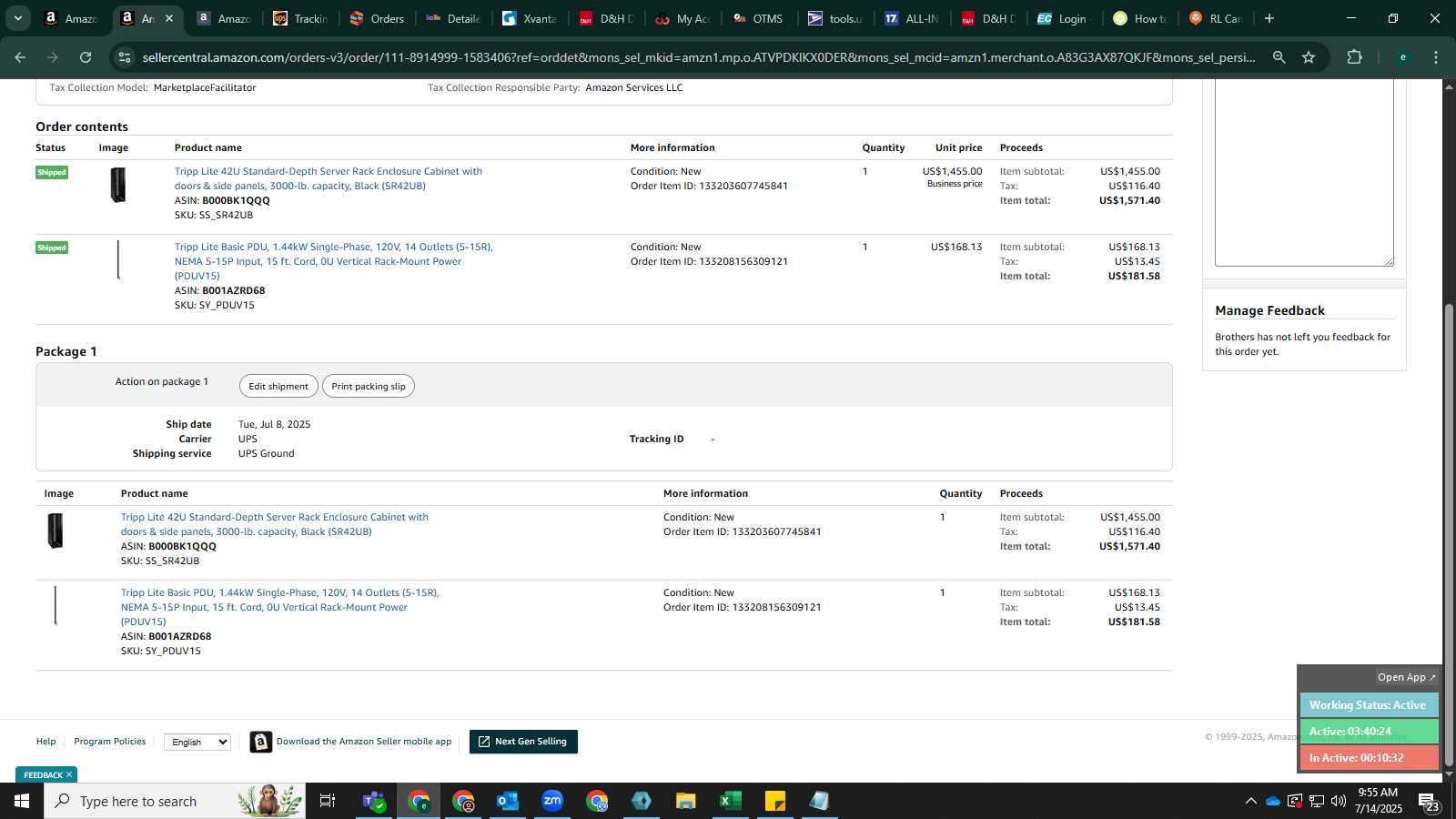Viewport: 1456px width, 819px height.
Task: Open Tripp Lite Basic PDU link in Package 1
Action: point(279,607)
